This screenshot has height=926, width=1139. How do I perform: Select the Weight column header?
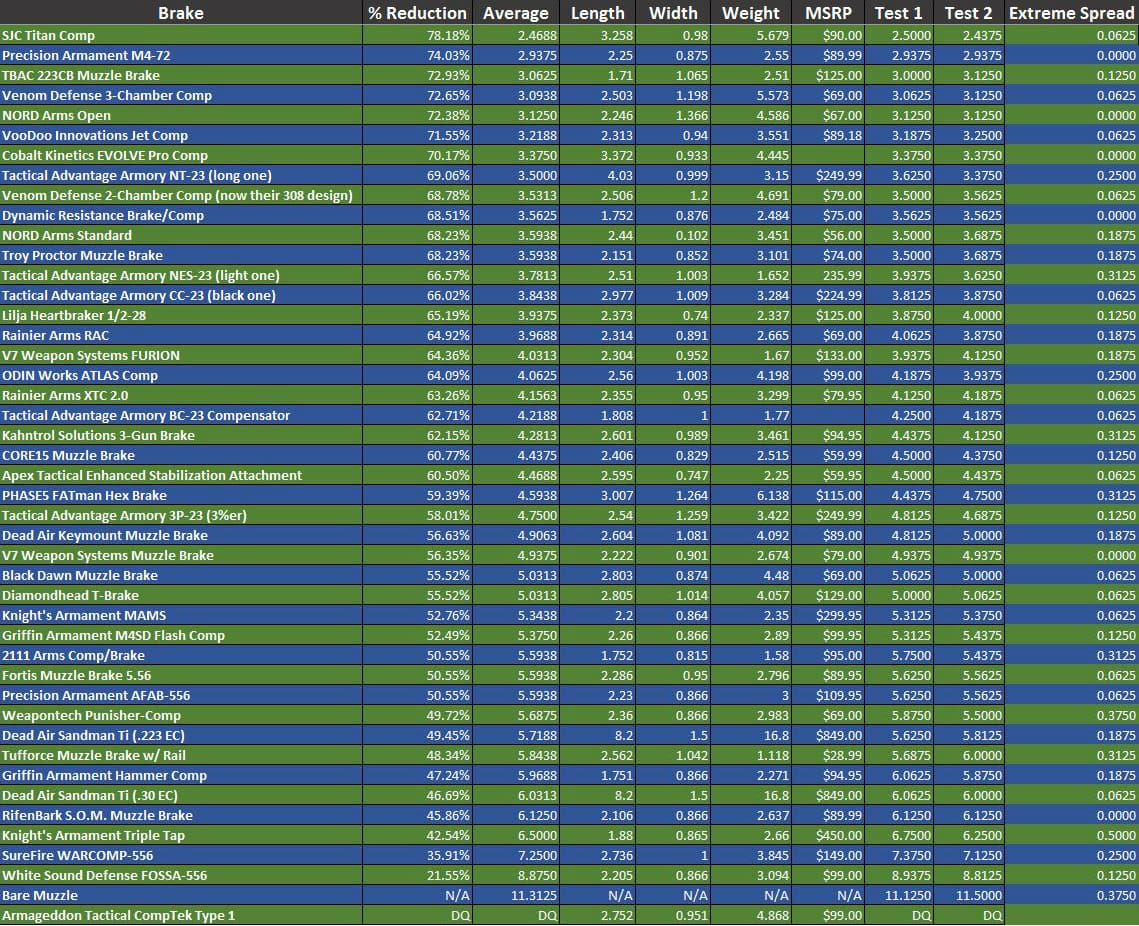750,13
